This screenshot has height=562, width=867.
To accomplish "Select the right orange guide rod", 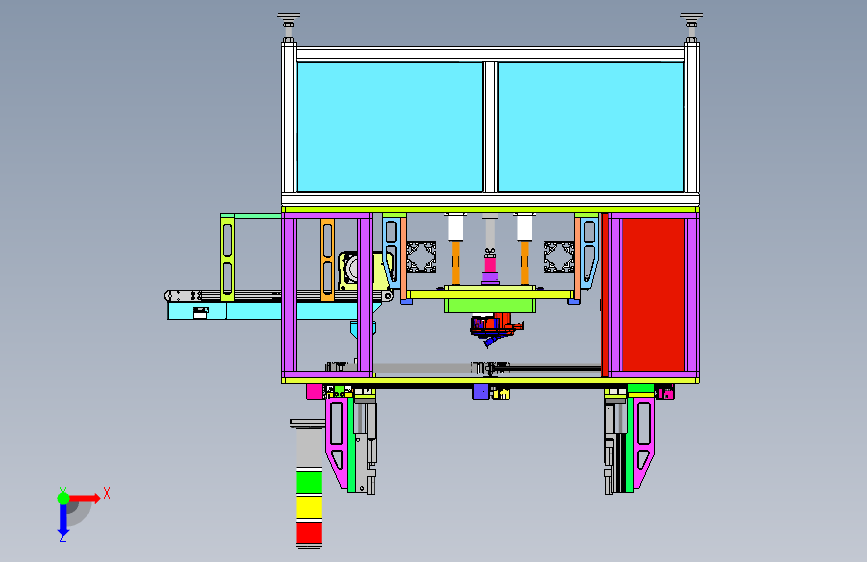I will pyautogui.click(x=524, y=263).
